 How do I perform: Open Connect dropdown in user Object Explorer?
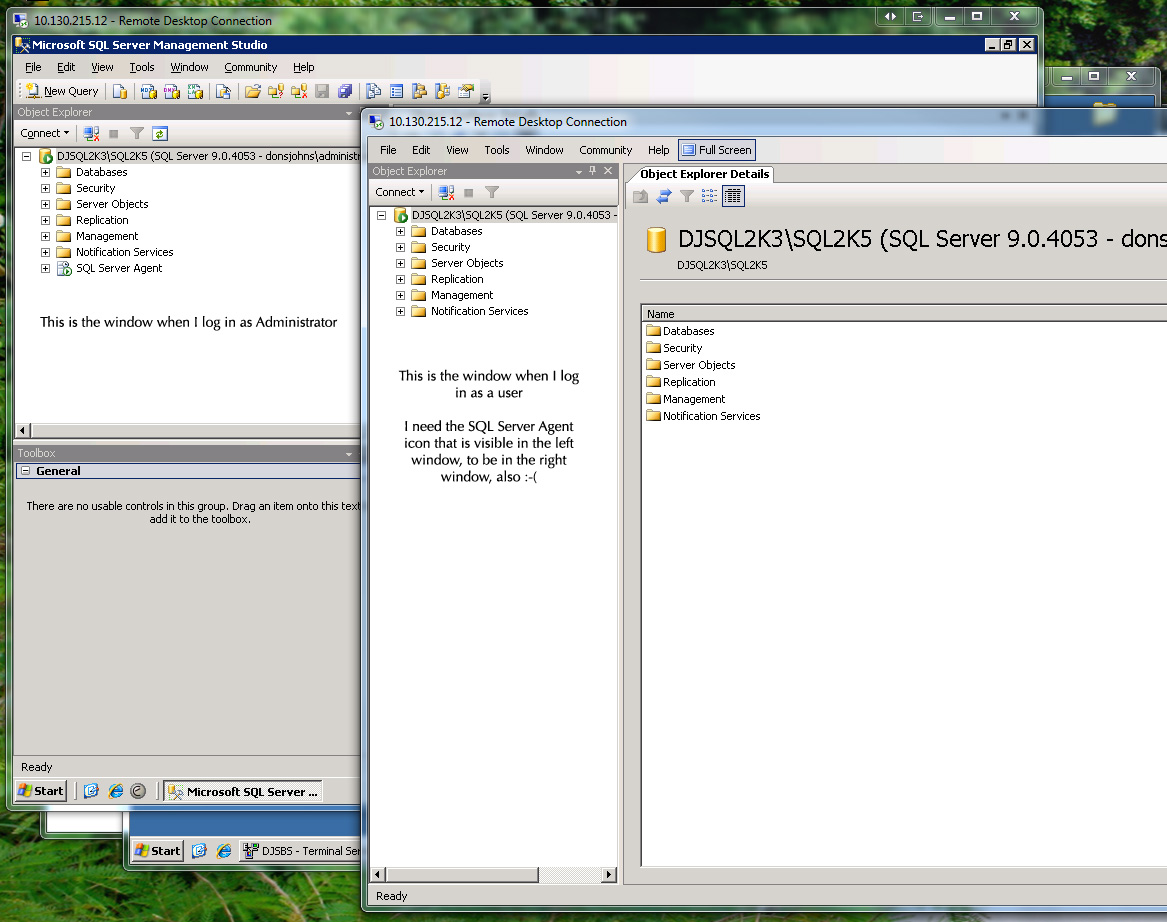click(400, 192)
